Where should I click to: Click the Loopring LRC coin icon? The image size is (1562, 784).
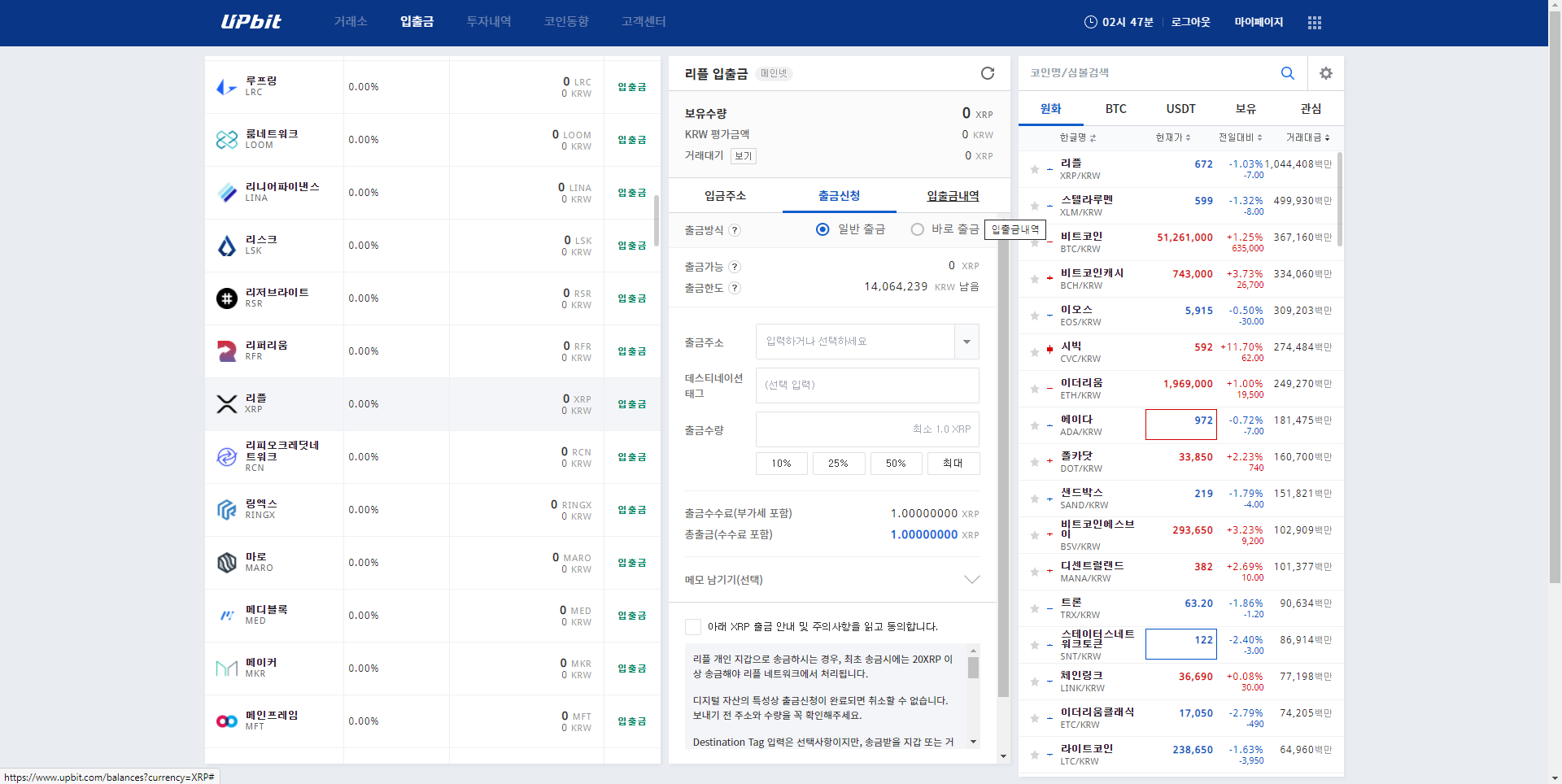click(x=227, y=87)
